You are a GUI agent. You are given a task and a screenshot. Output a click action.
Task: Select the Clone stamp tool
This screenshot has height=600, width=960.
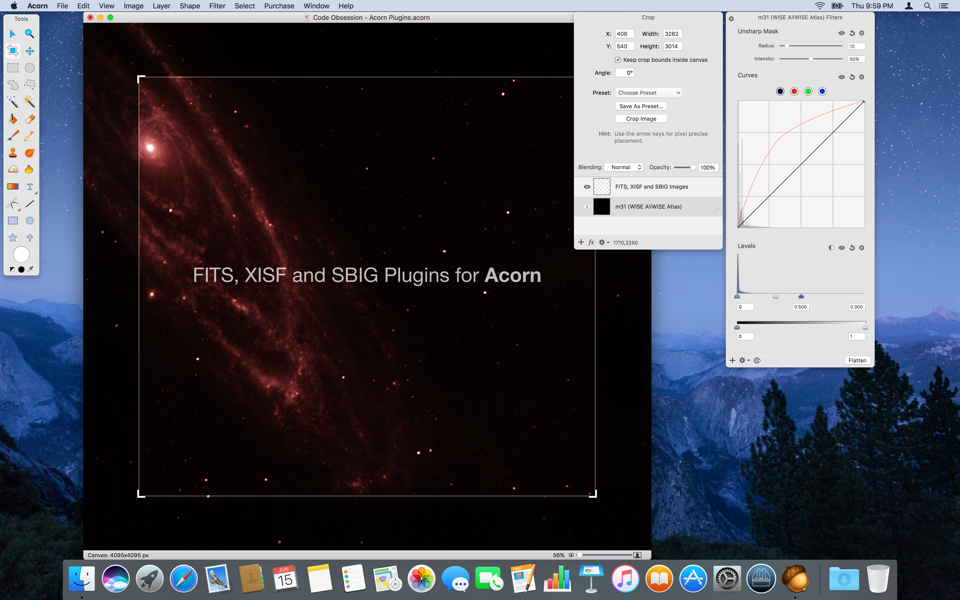point(13,152)
